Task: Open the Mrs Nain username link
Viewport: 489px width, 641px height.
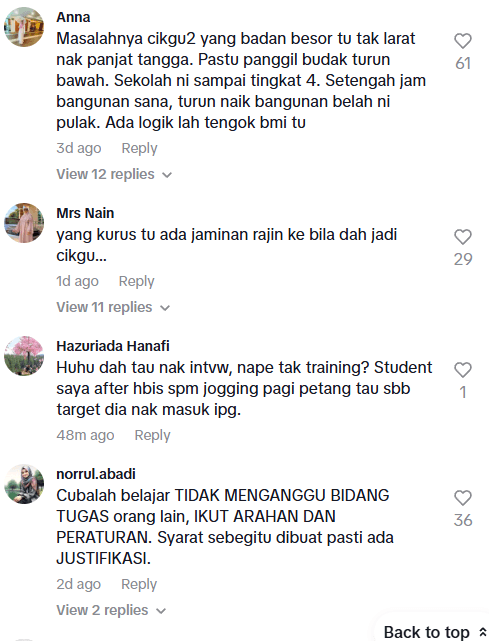Action: coord(85,213)
